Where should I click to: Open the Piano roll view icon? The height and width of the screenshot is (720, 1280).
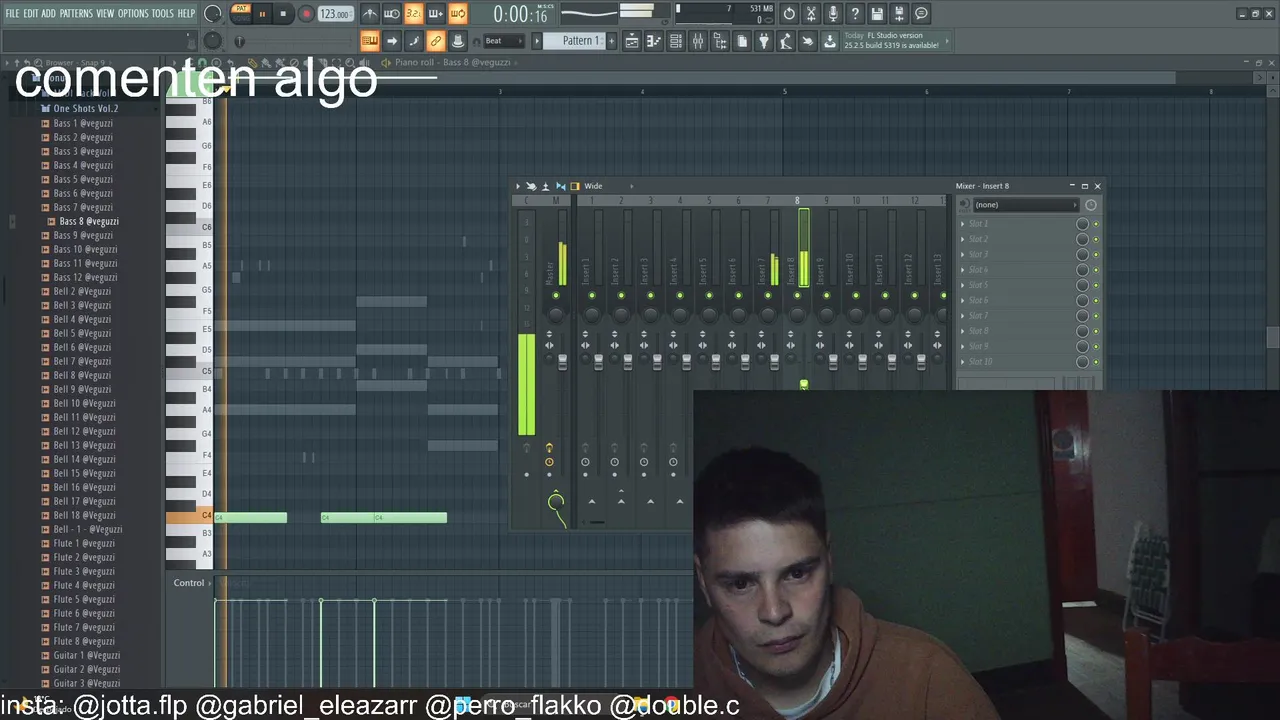(654, 41)
